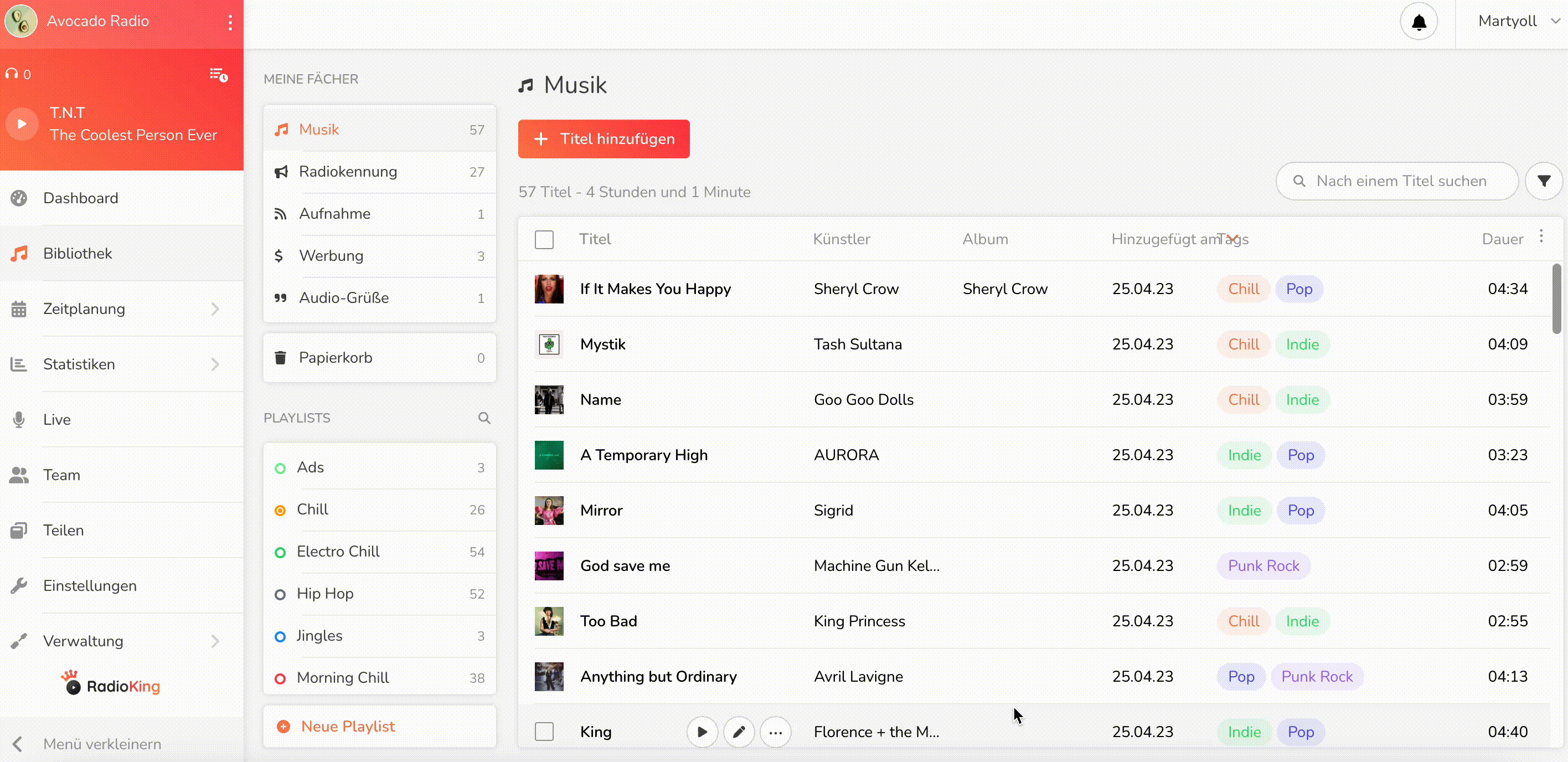This screenshot has width=1568, height=762.
Task: Click the Werbung dollar icon
Action: coord(279,256)
